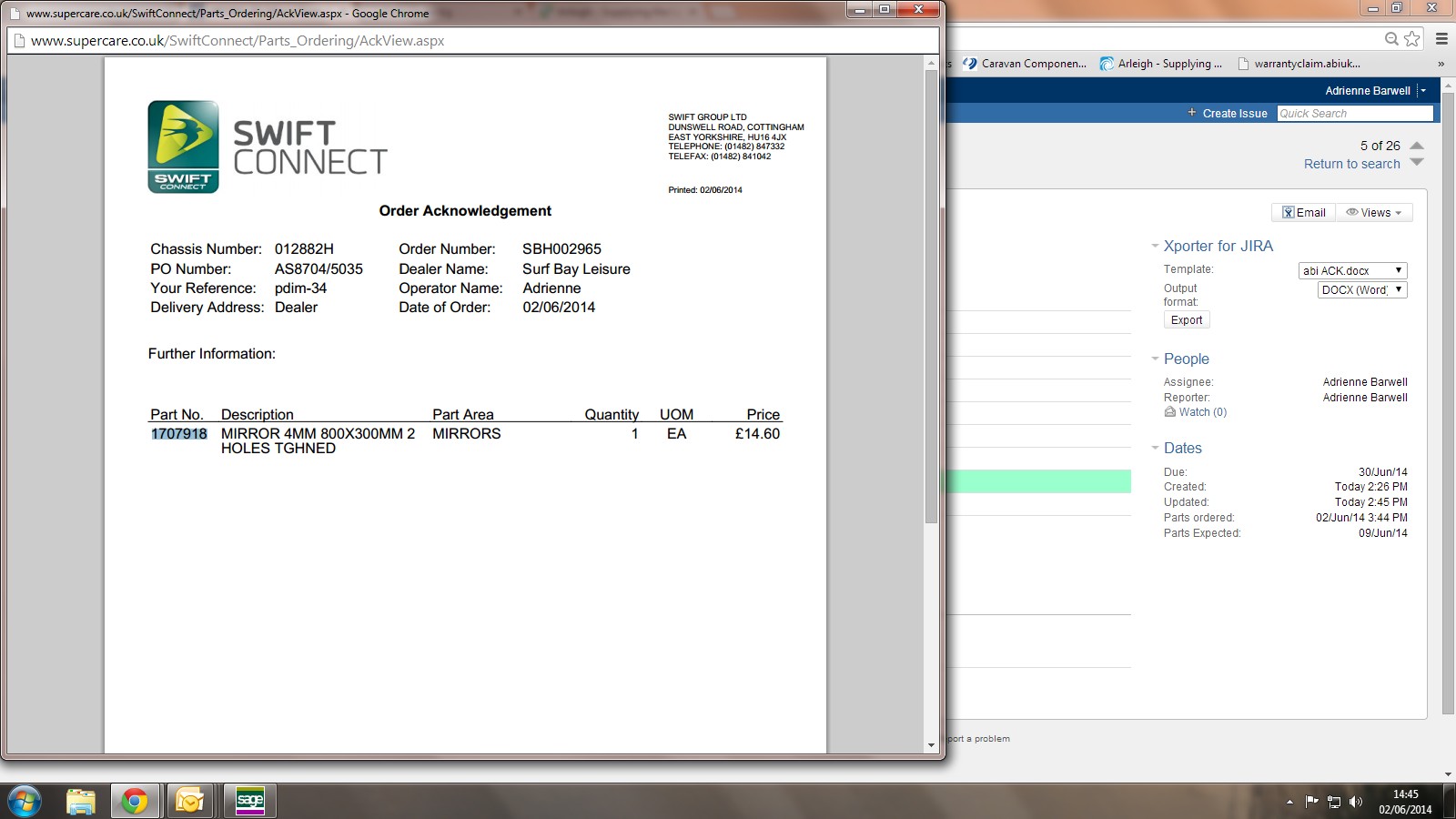The height and width of the screenshot is (819, 1456).
Task: Open the Views dropdown
Action: pyautogui.click(x=1374, y=213)
